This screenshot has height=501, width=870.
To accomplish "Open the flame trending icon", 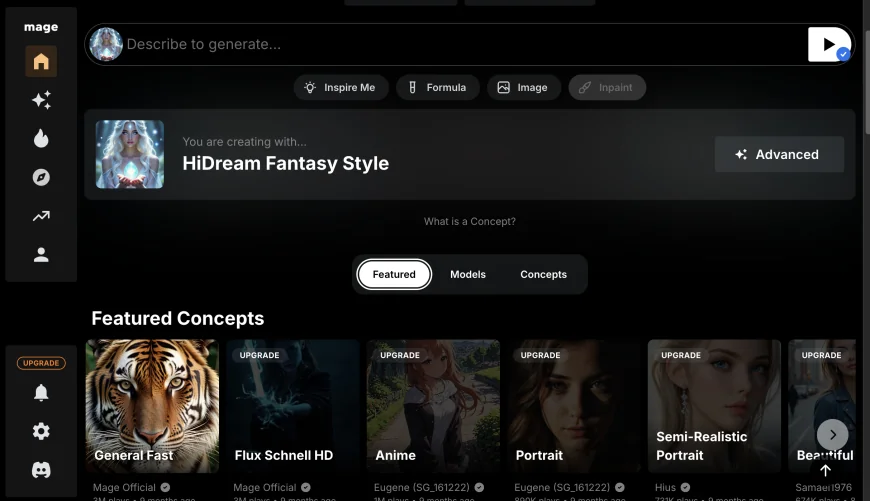I will coord(41,139).
